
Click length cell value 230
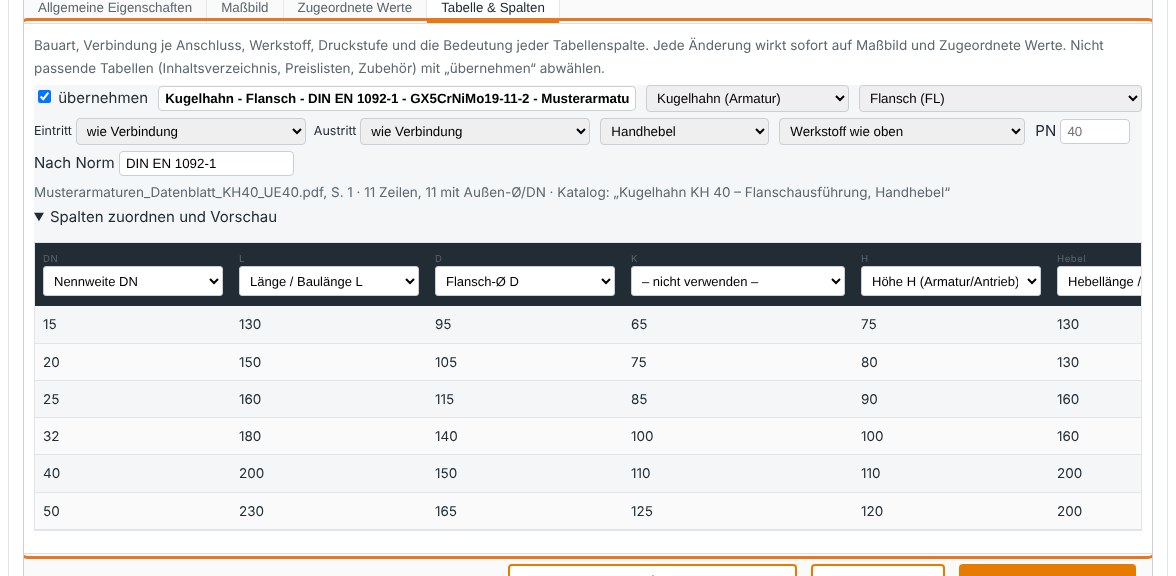pos(251,512)
